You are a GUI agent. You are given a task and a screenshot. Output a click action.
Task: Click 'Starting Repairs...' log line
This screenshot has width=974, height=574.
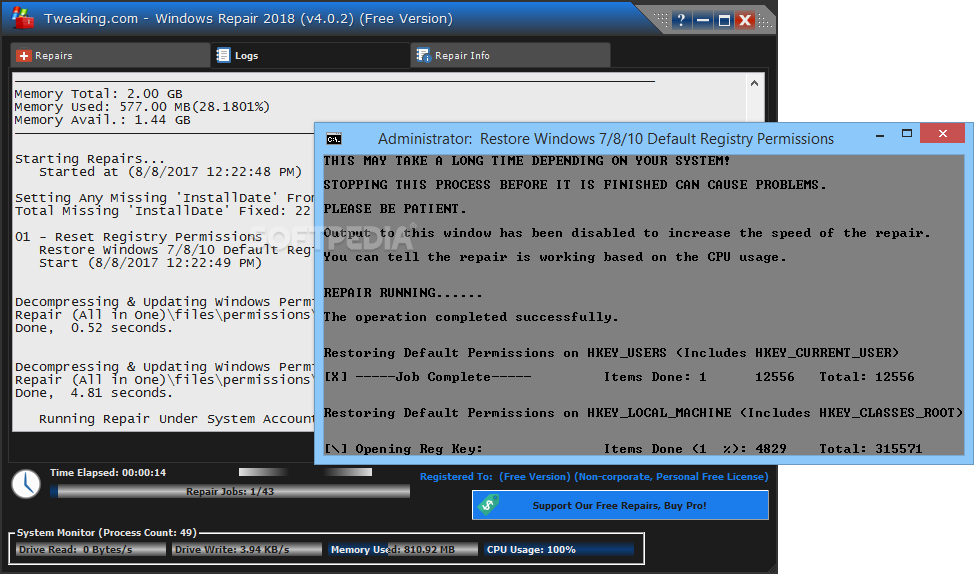[x=89, y=159]
